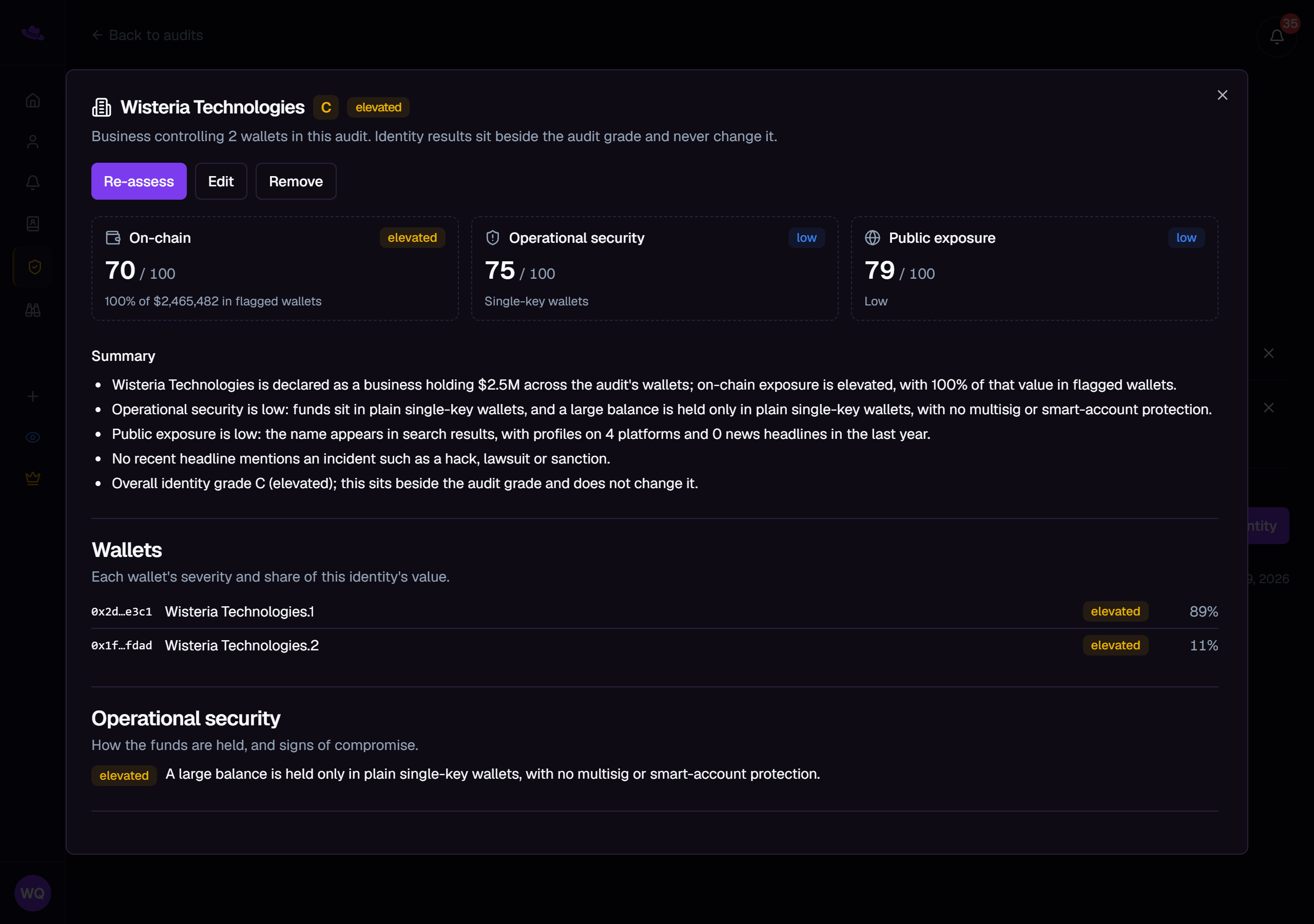
Task: Click the low badge in Public exposure card
Action: pyautogui.click(x=1186, y=238)
